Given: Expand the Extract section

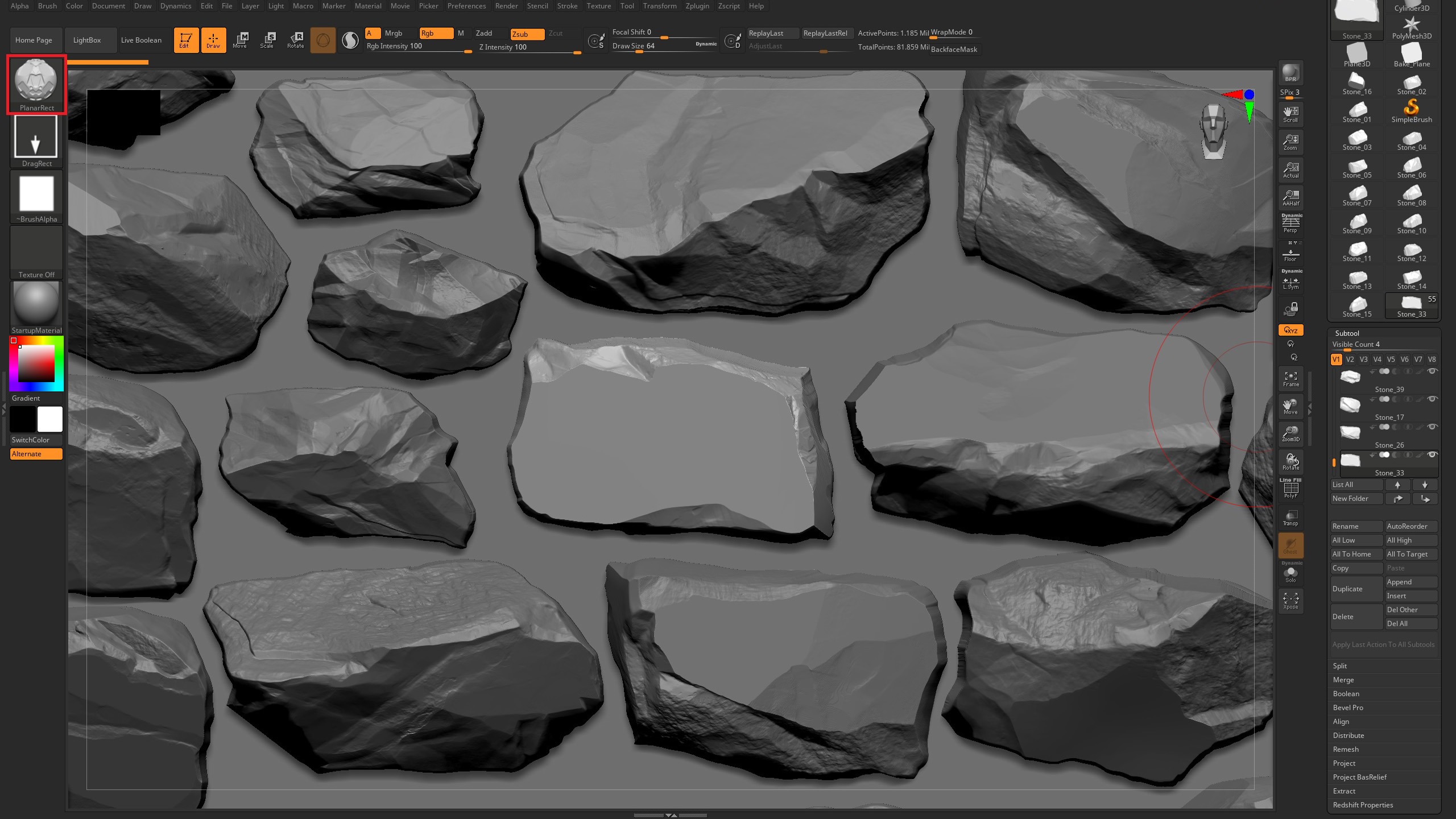Looking at the screenshot, I should point(1344,791).
